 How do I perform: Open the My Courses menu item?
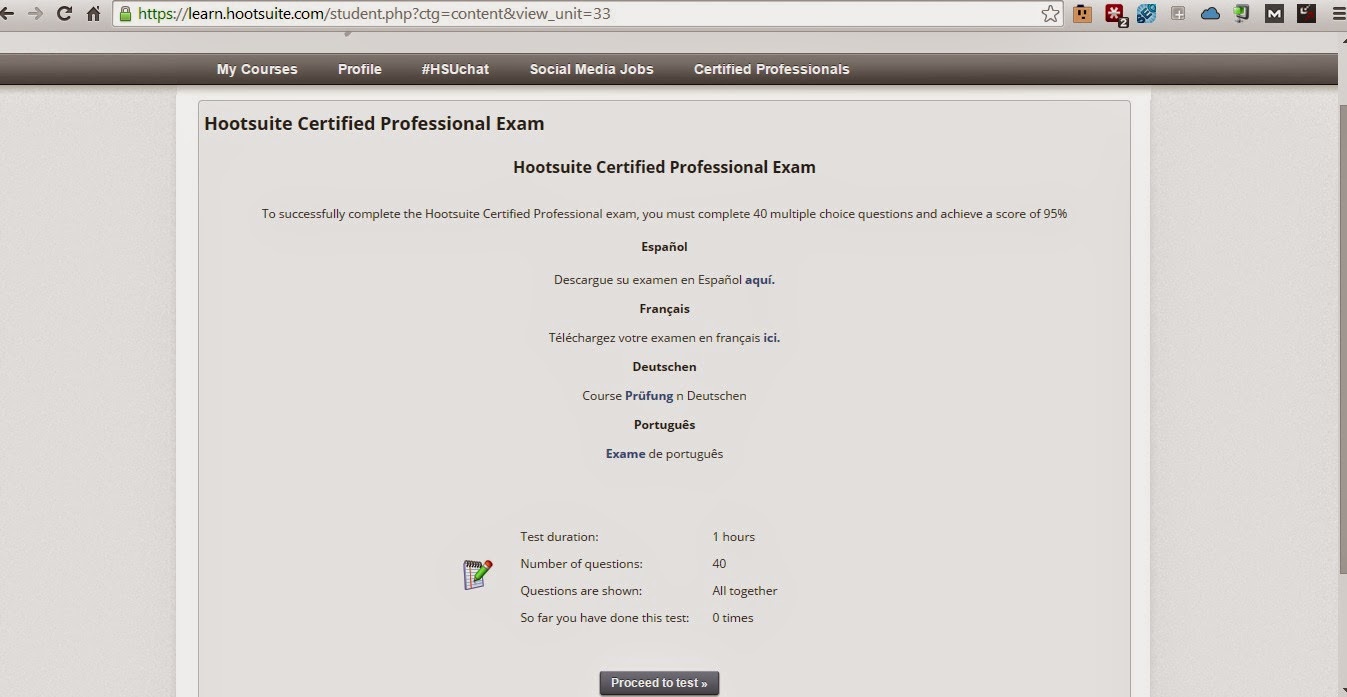point(257,69)
